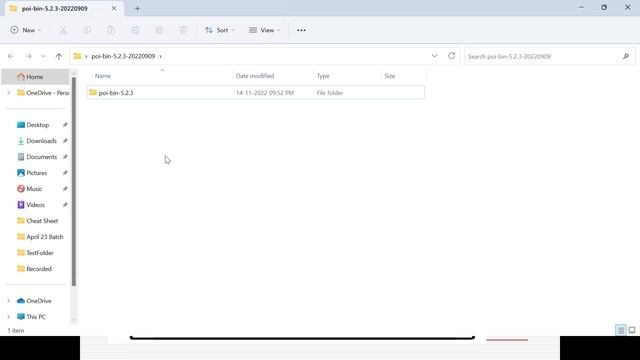This screenshot has width=640, height=360.
Task: Click the Cut scissors icon in toolbar
Action: pyautogui.click(x=63, y=30)
